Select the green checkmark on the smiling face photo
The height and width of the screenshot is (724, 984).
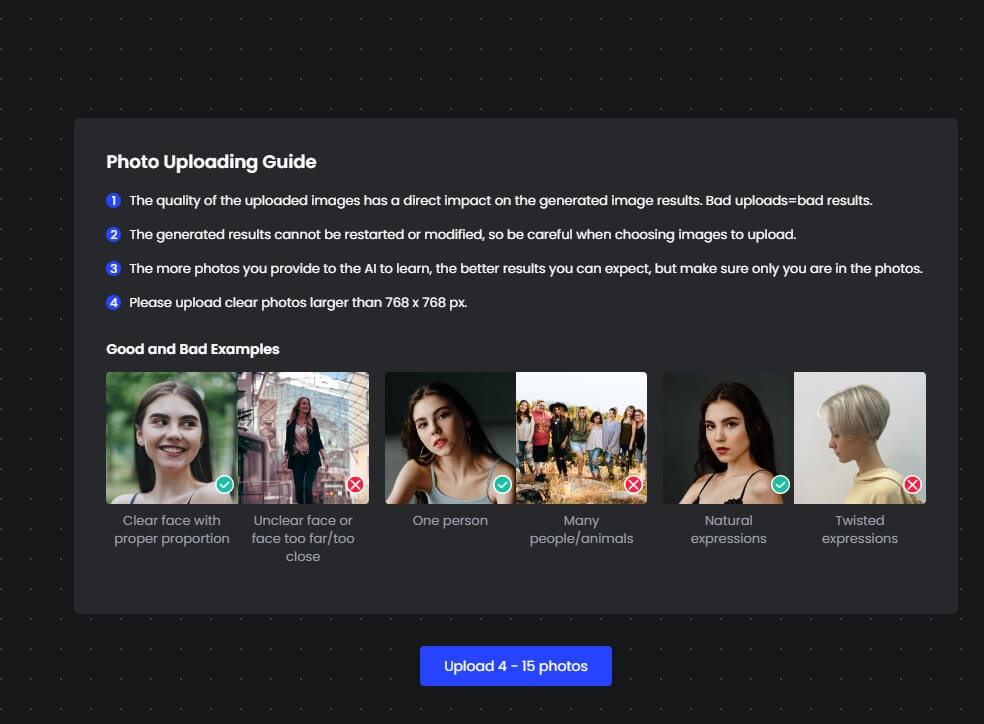point(225,484)
